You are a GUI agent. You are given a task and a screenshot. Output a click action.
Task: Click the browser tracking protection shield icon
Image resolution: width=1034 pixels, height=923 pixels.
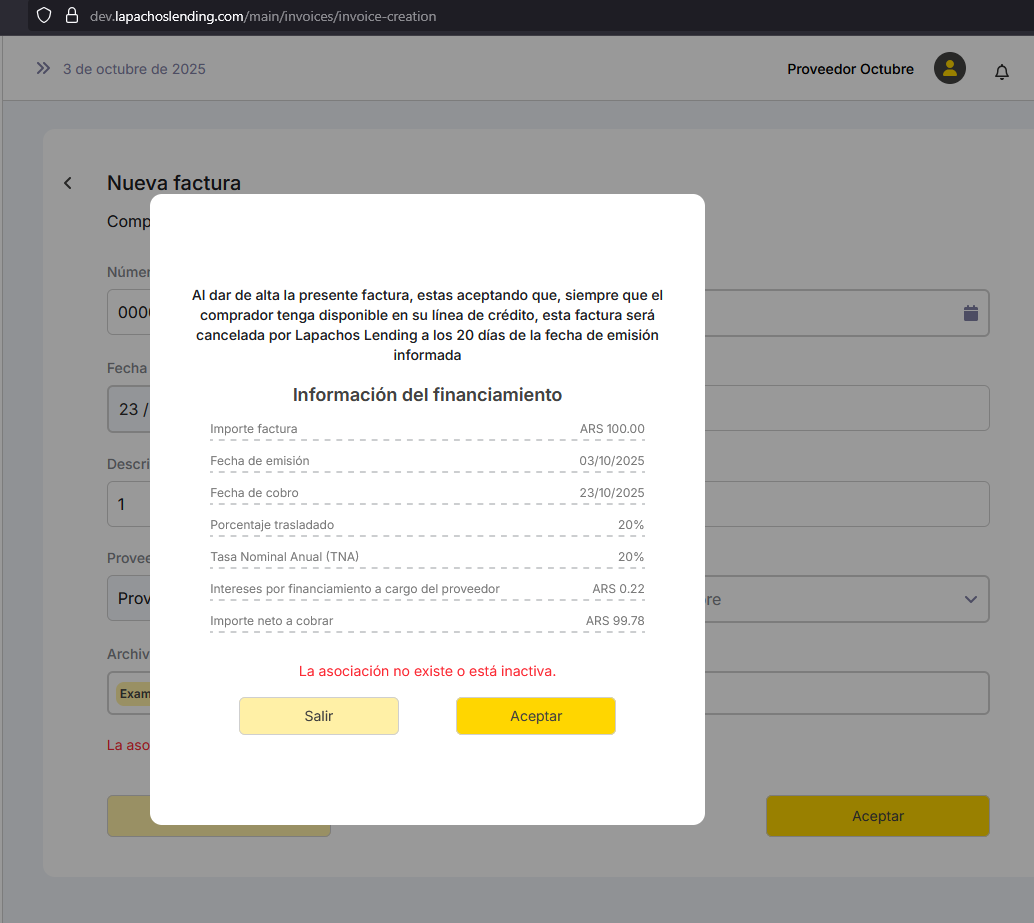coord(43,16)
